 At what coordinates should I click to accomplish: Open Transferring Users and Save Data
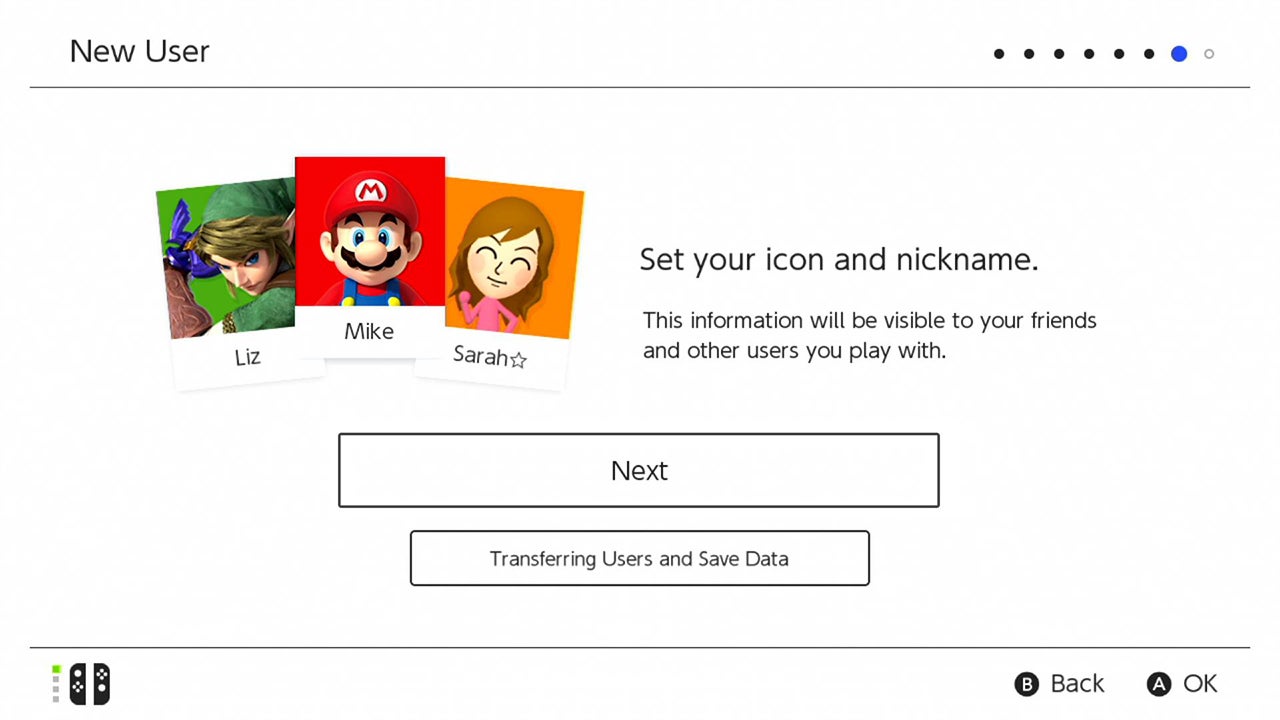pos(639,558)
